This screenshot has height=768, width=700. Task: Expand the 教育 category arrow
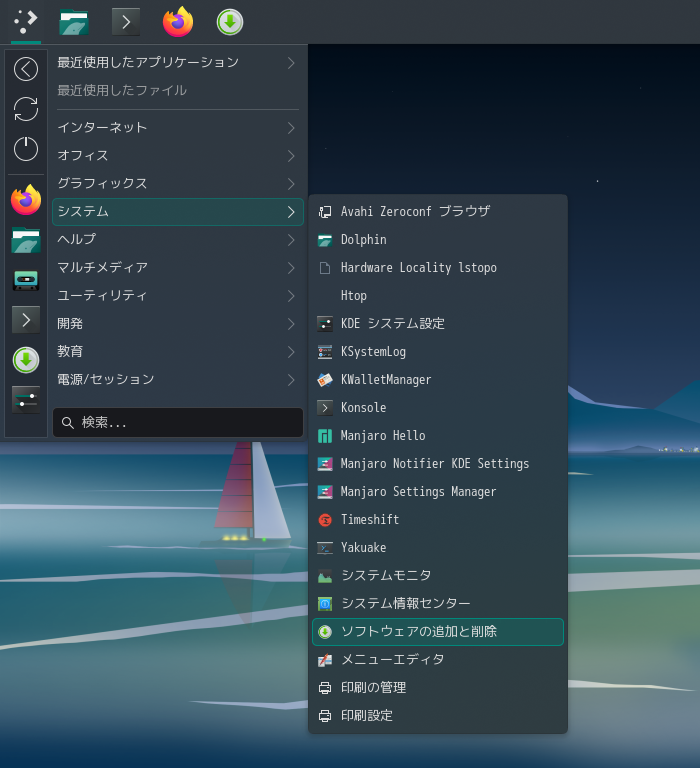click(291, 352)
